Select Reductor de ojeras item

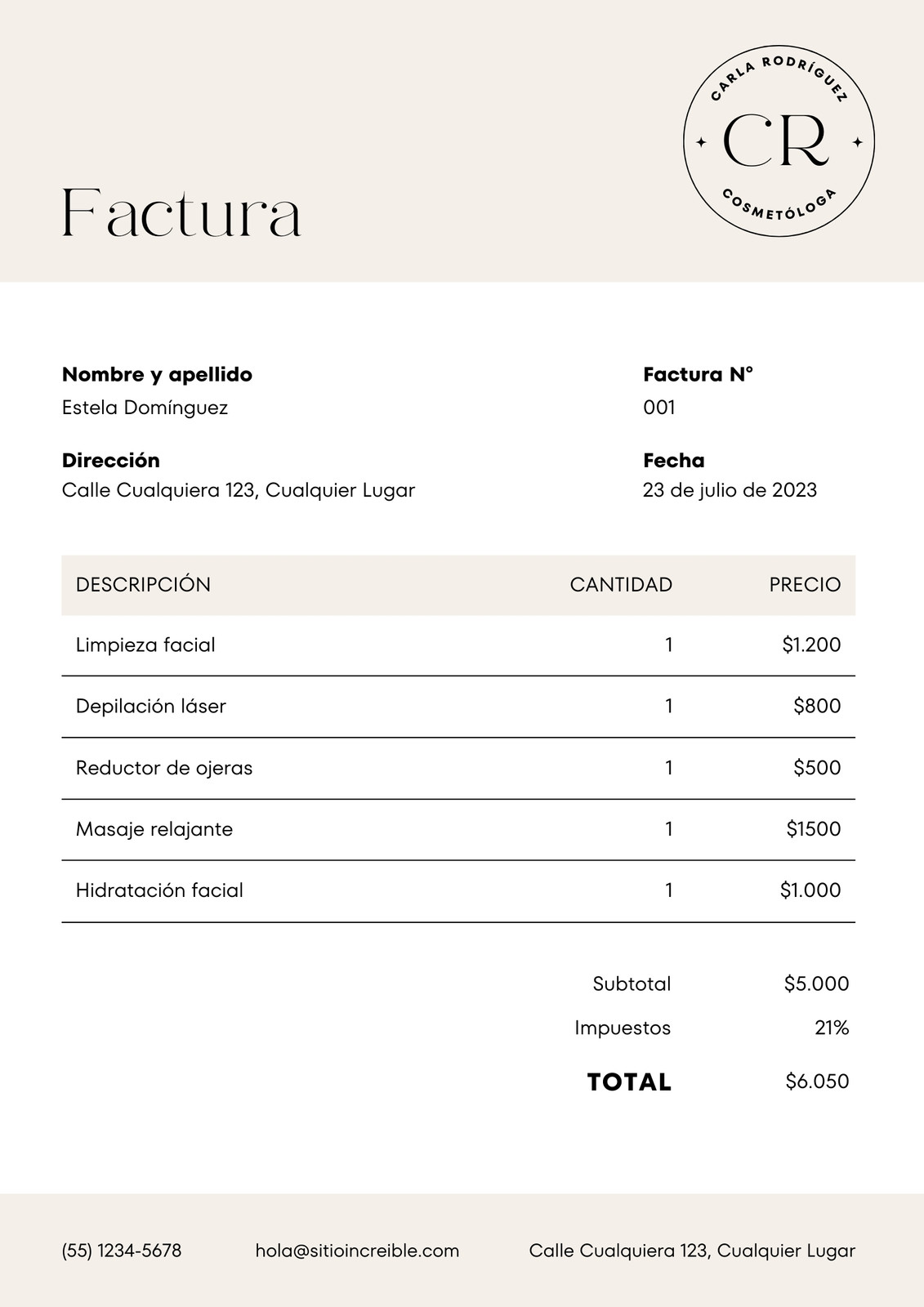[164, 768]
